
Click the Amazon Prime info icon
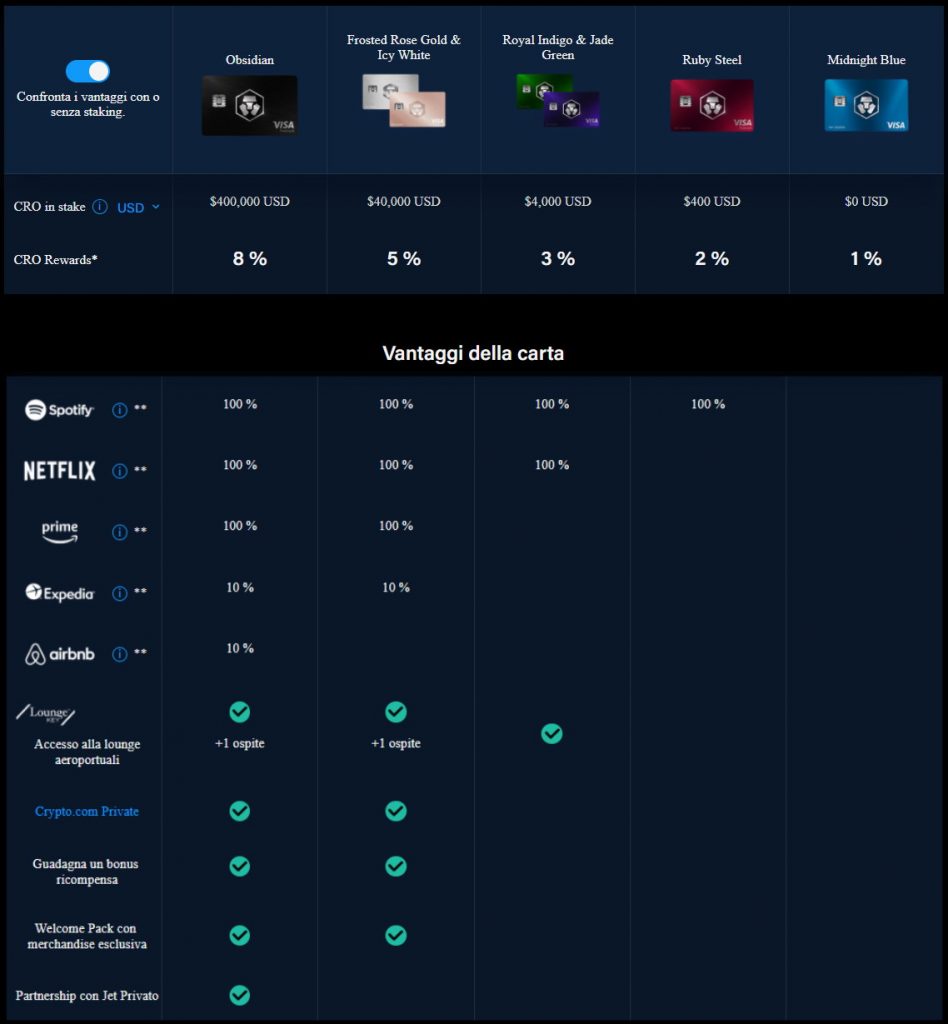click(x=120, y=532)
